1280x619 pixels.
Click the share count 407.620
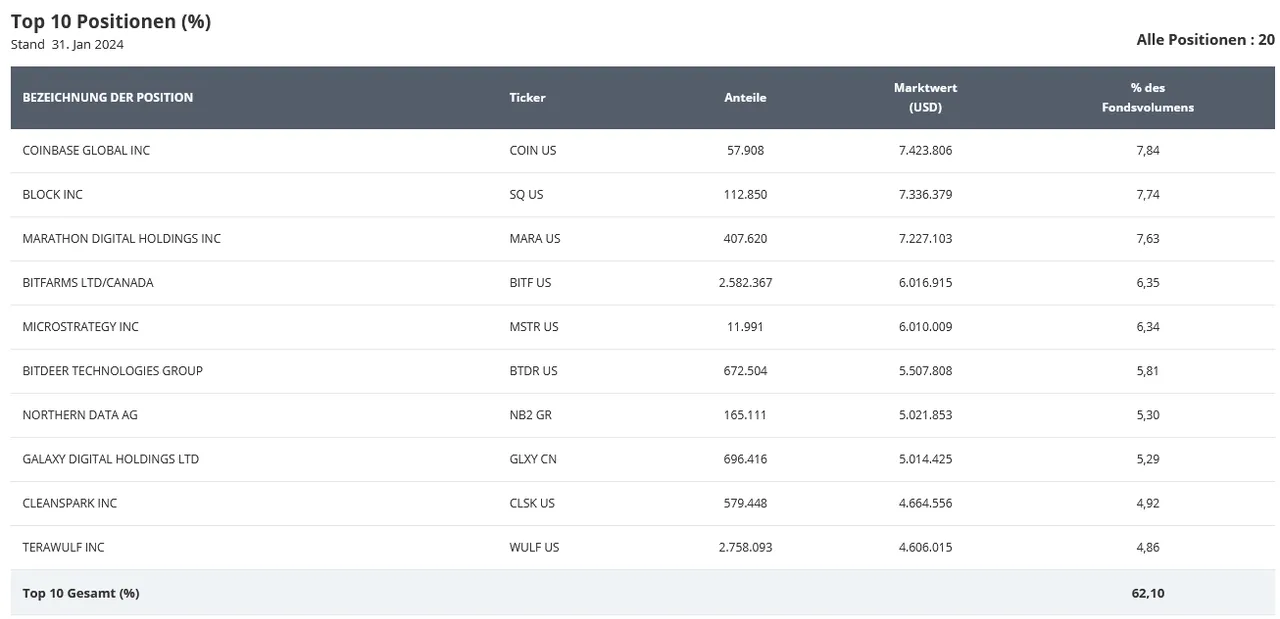745,238
